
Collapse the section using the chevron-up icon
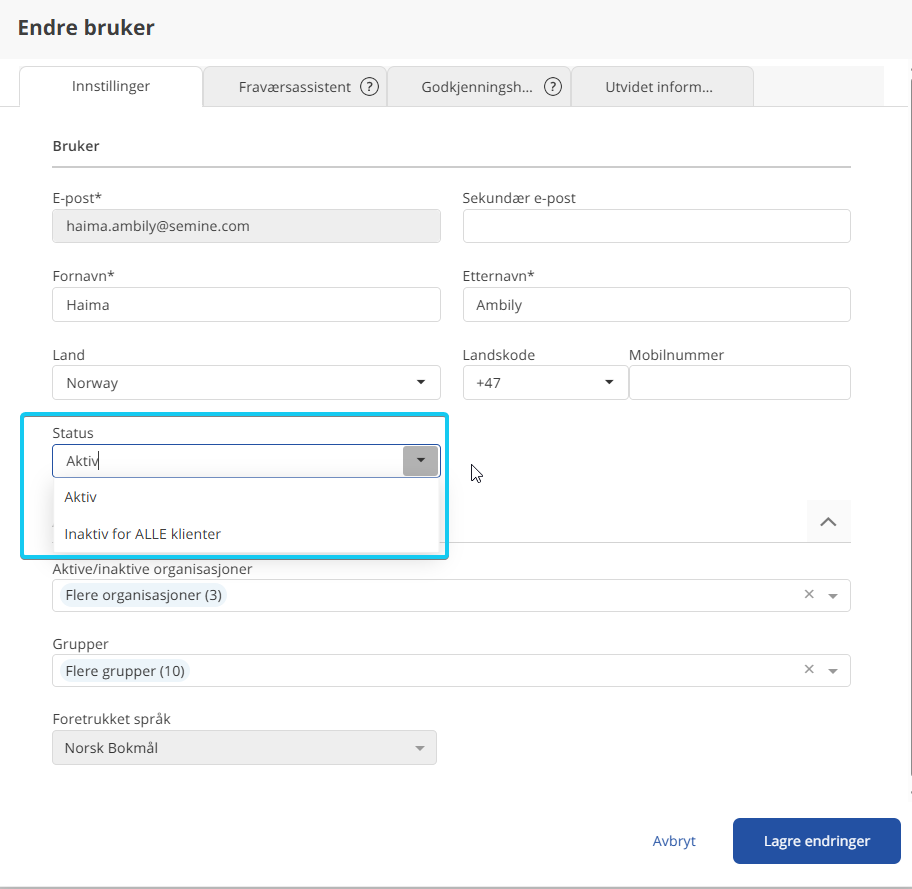point(828,521)
